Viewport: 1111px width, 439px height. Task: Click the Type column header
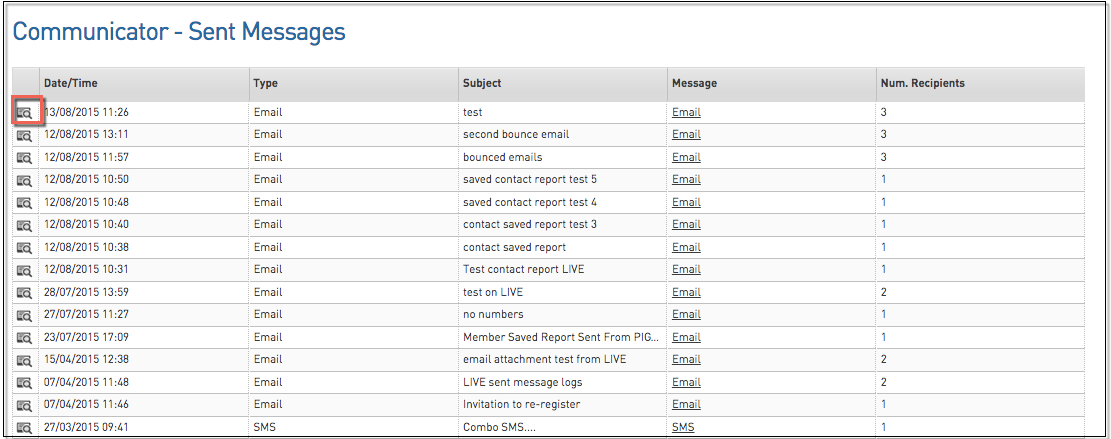point(265,83)
